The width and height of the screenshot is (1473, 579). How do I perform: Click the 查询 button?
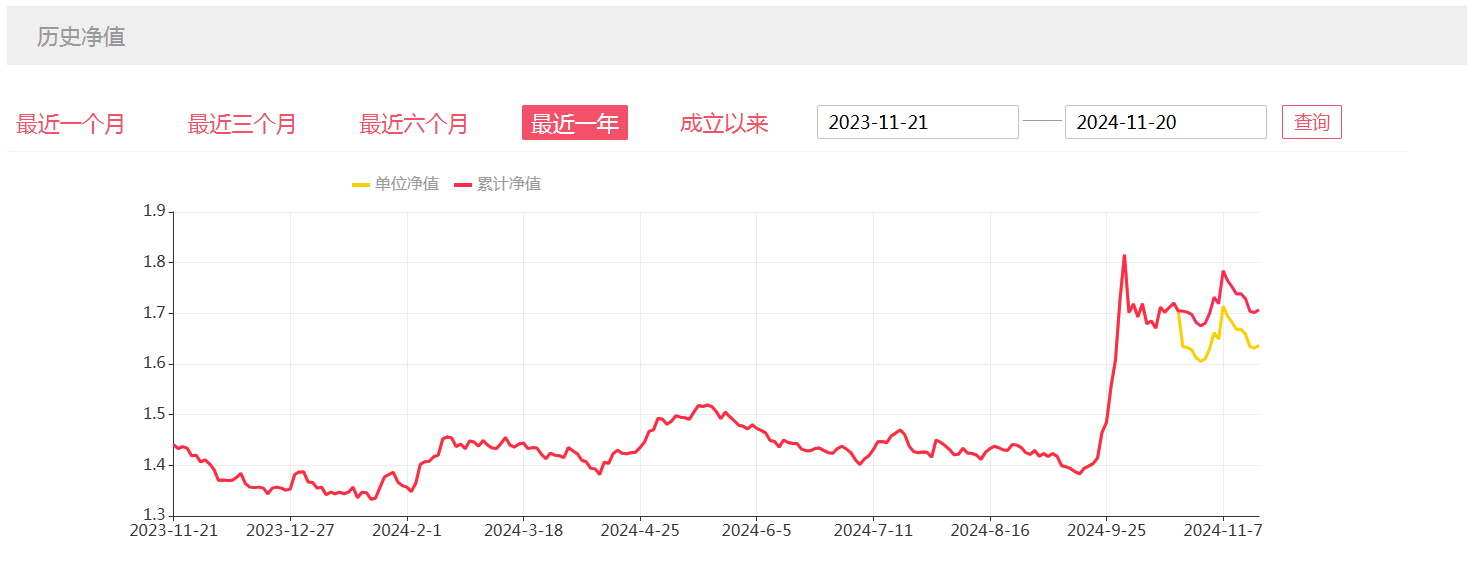[x=1312, y=122]
